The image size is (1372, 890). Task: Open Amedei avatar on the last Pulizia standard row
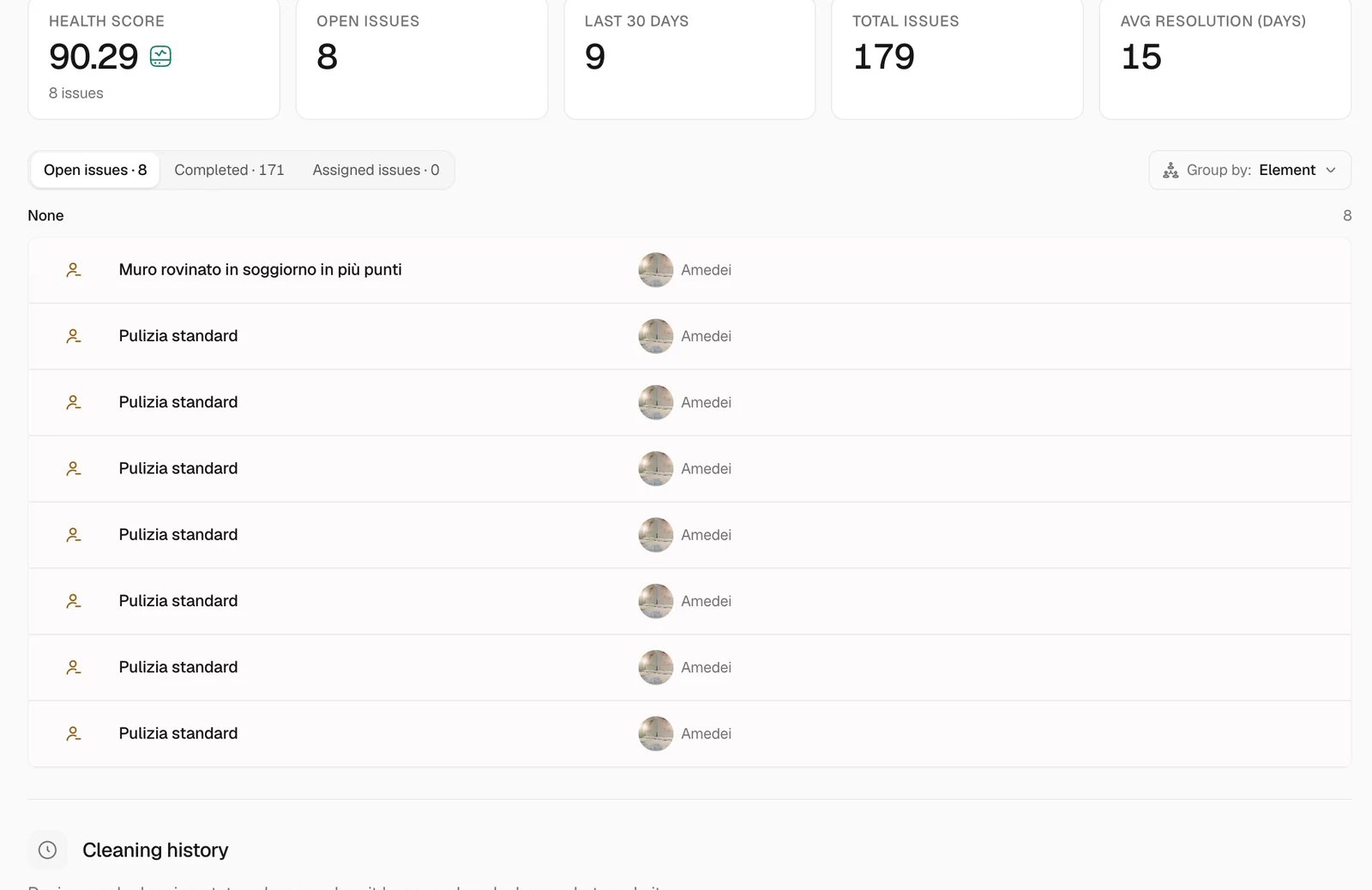point(656,734)
